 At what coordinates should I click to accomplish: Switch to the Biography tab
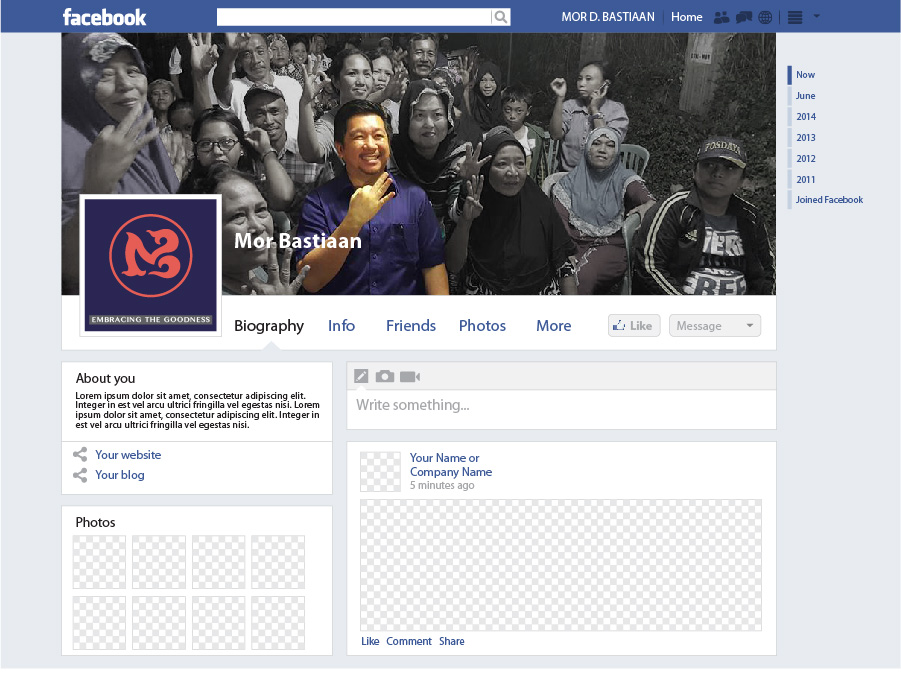coord(269,326)
